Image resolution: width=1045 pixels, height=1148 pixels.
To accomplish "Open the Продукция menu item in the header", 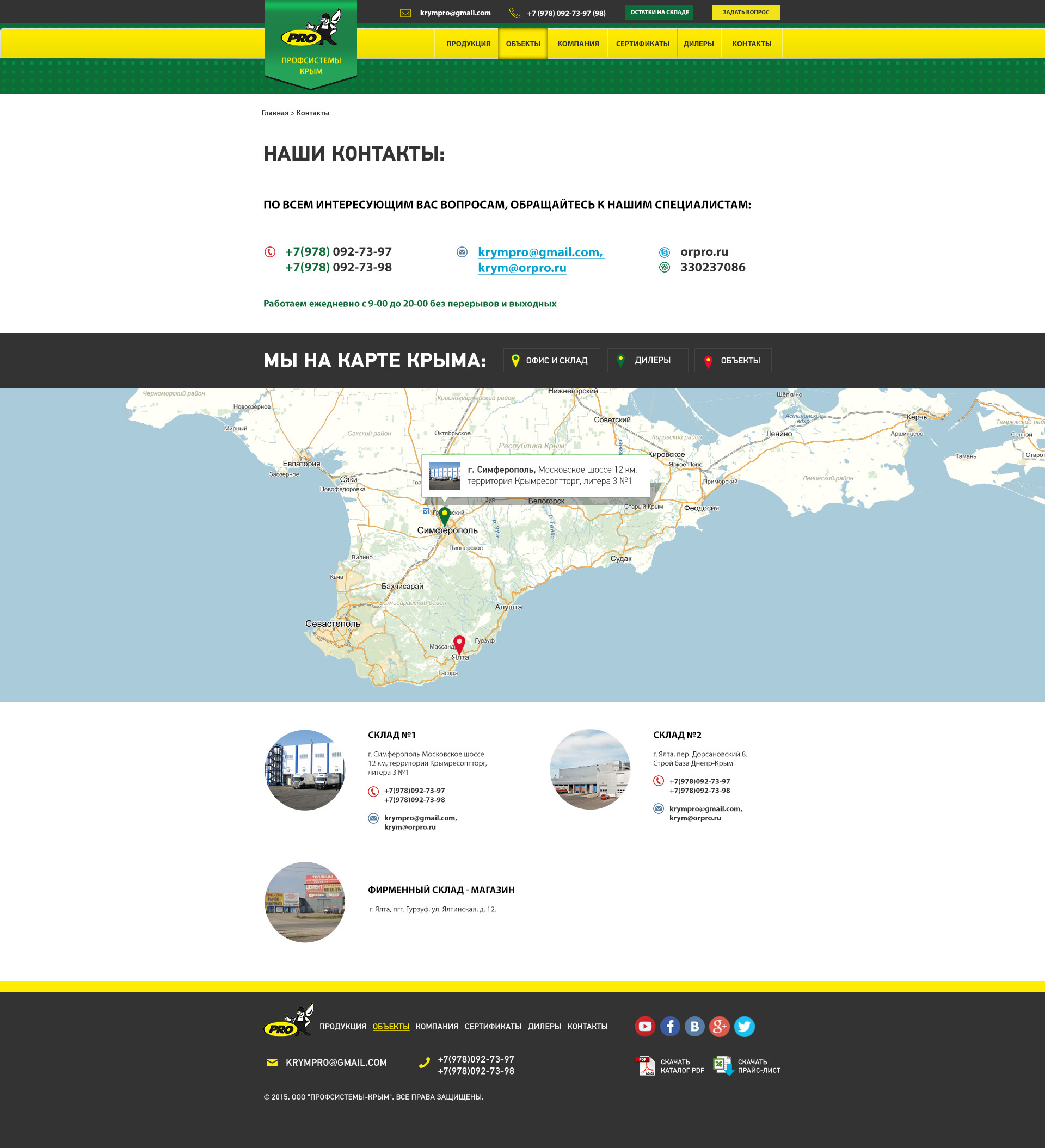I will pyautogui.click(x=468, y=44).
